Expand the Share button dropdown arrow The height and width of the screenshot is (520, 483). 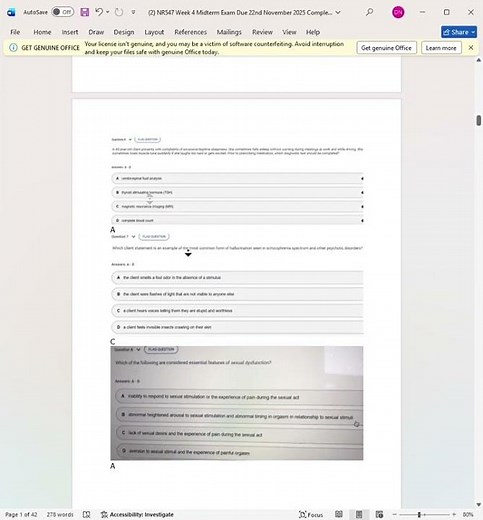coord(473,32)
